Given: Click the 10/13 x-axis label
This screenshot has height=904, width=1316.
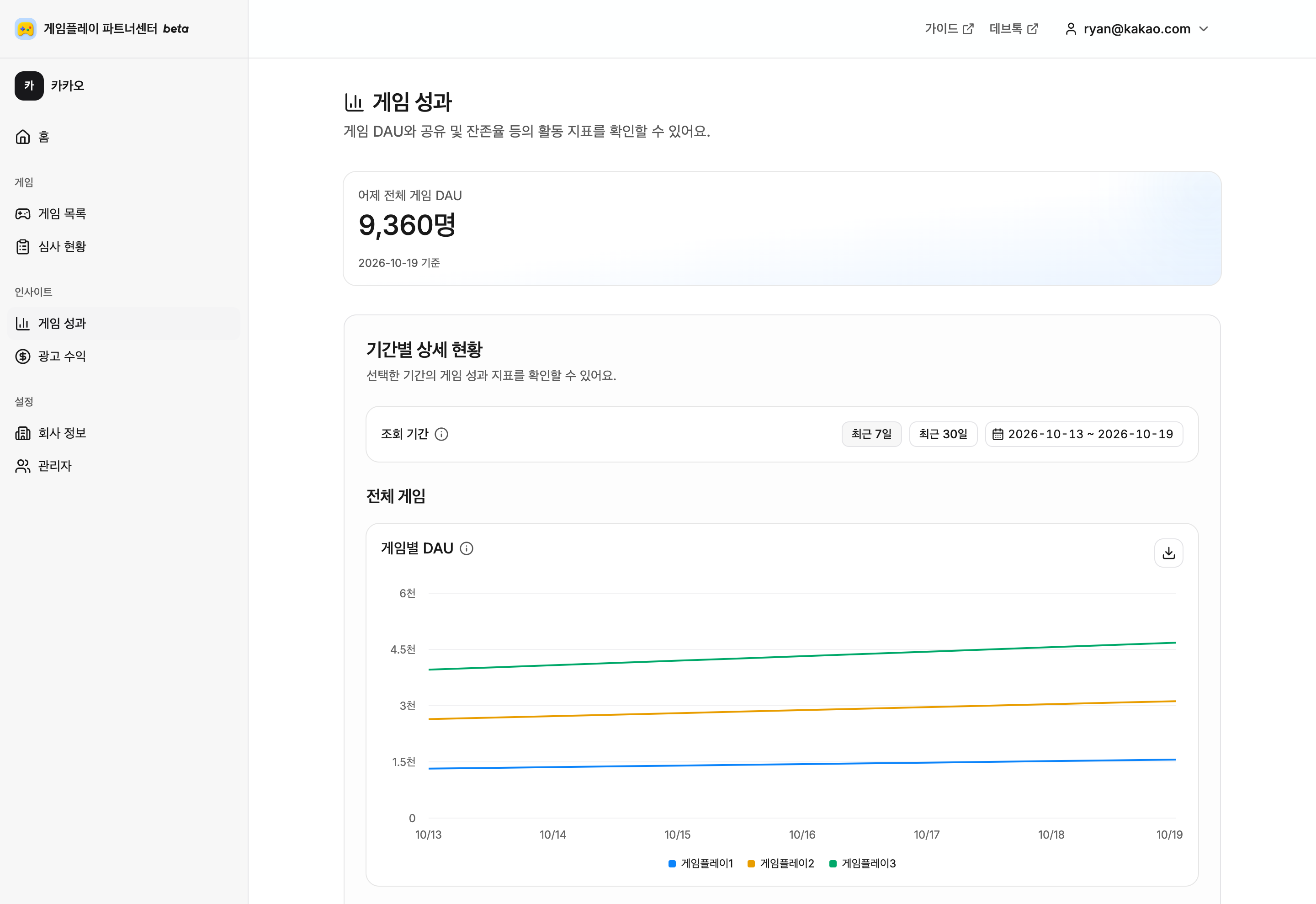Looking at the screenshot, I should pos(428,835).
